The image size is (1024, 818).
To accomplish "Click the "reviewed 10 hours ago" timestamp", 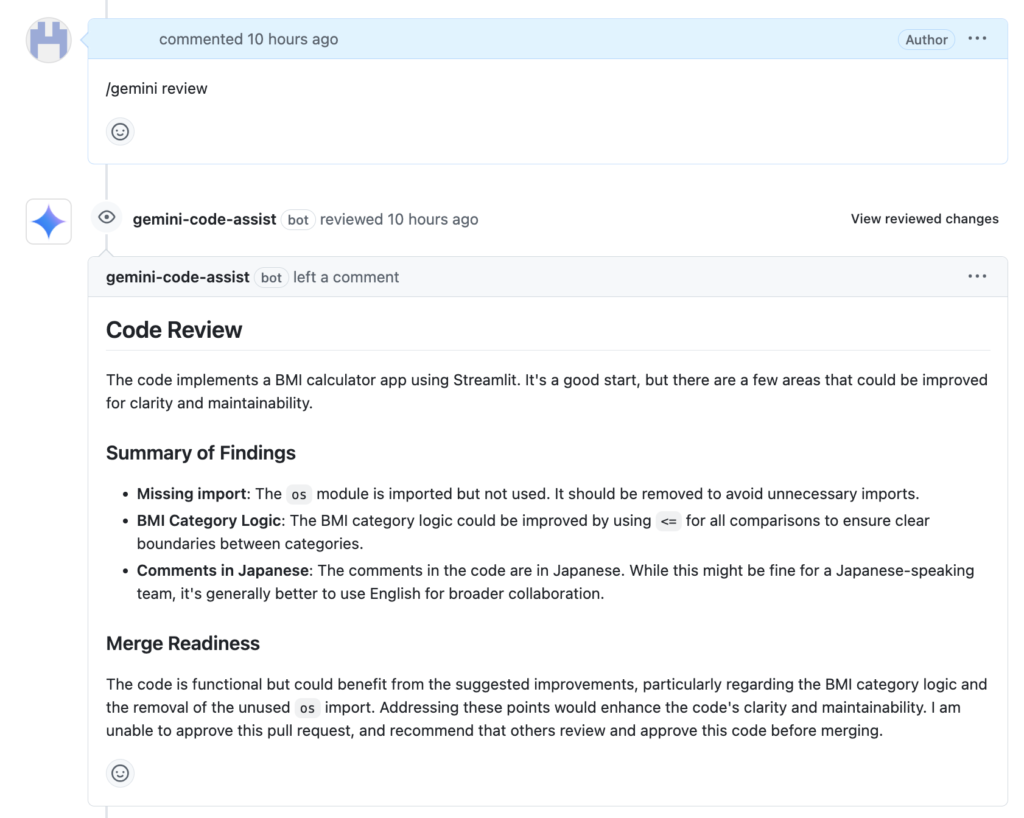I will coord(399,219).
